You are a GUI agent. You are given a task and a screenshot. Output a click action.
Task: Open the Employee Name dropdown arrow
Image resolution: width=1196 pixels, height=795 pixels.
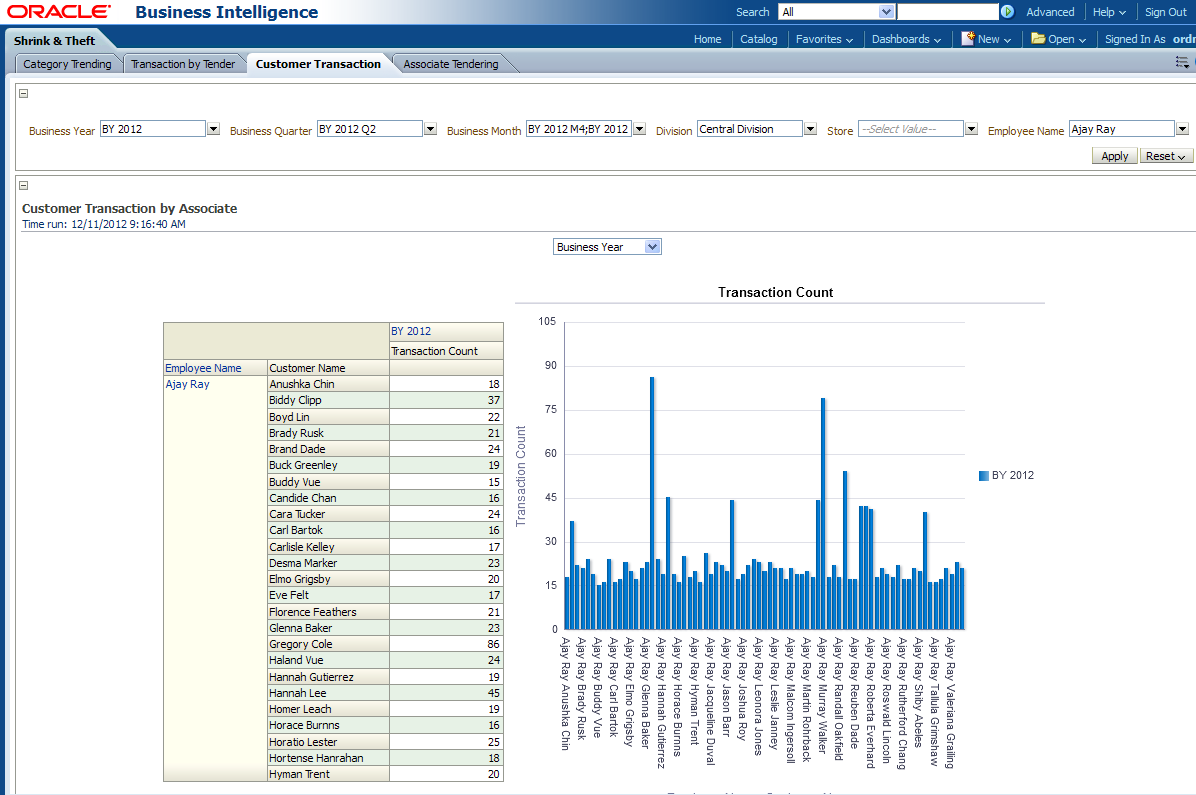click(x=1182, y=129)
